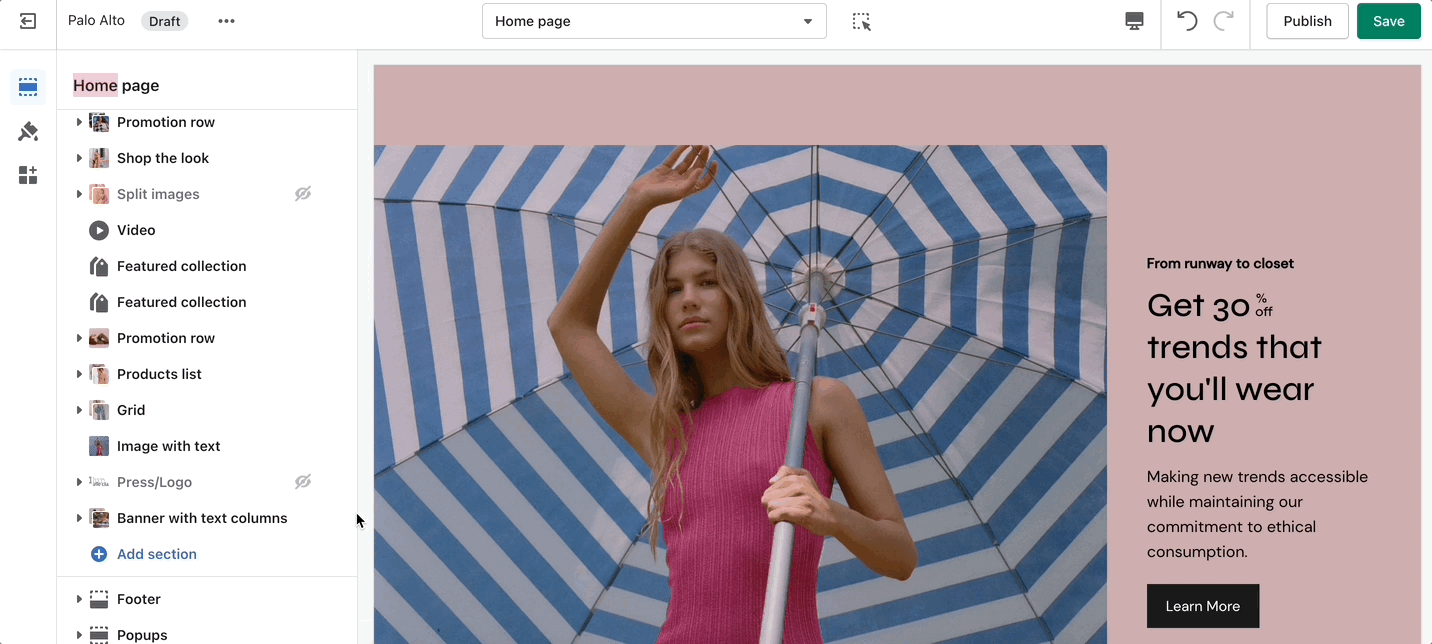Viewport: 1432px width, 644px height.
Task: Click the Home page panel heading
Action: tap(116, 86)
